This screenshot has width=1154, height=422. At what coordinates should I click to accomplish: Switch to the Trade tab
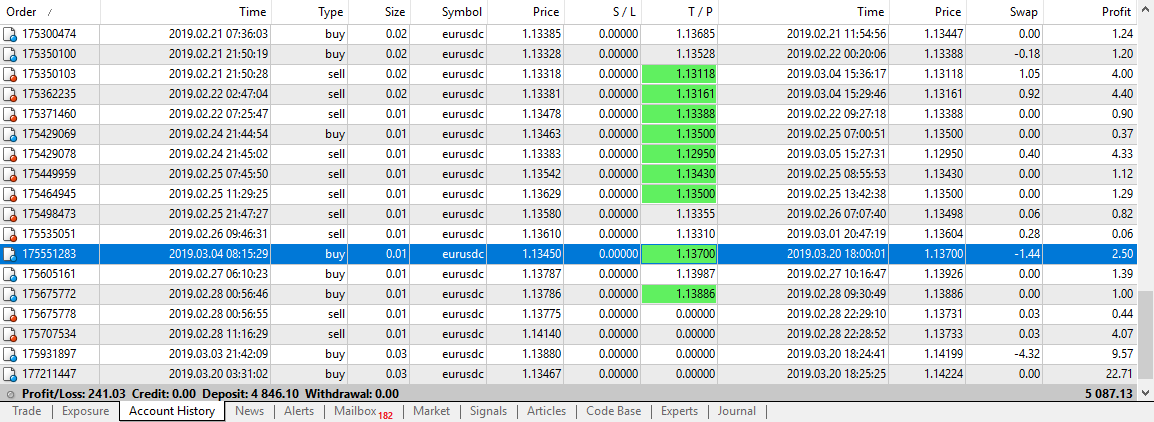27,411
